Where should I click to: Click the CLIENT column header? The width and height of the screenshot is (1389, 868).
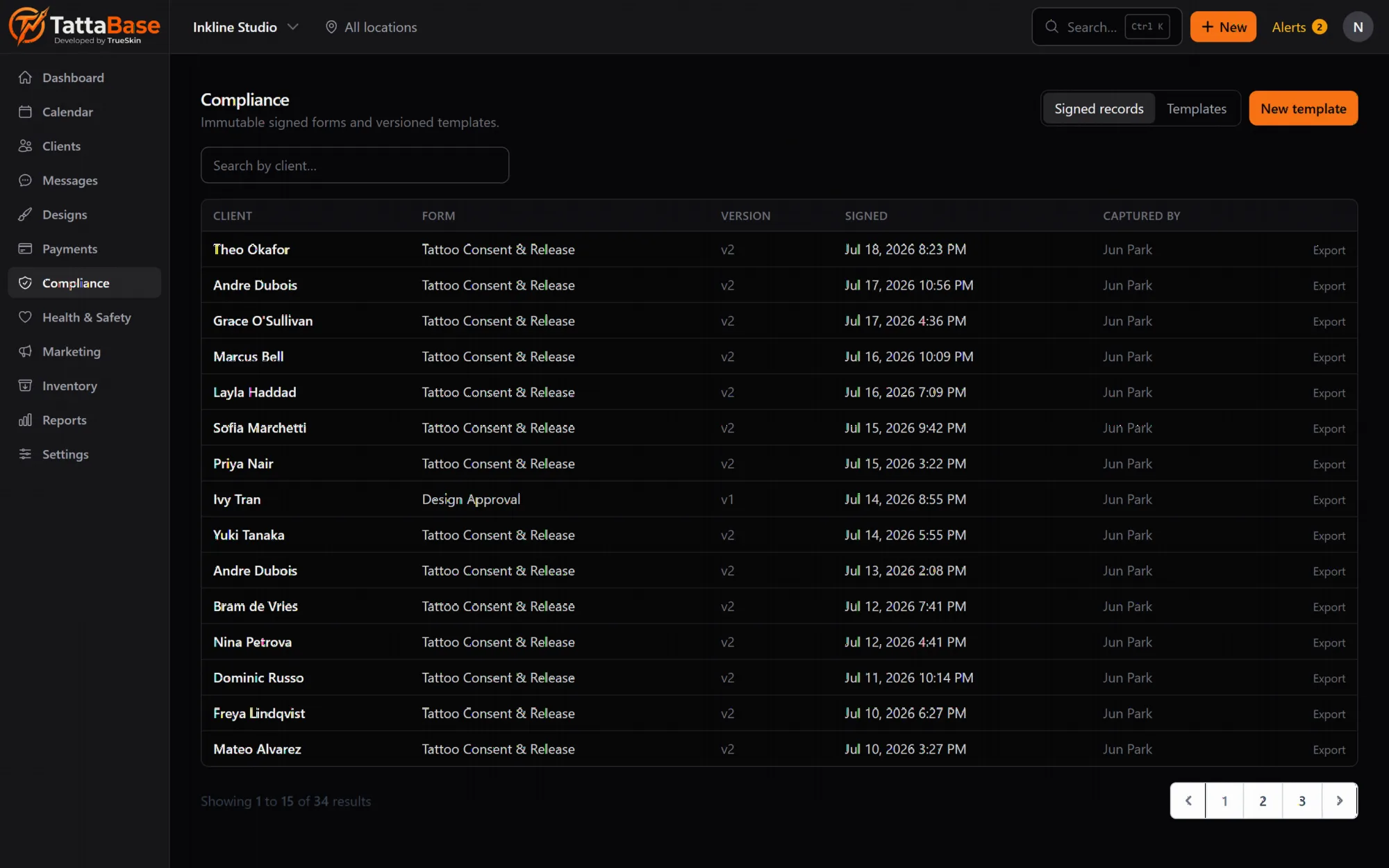tap(233, 216)
